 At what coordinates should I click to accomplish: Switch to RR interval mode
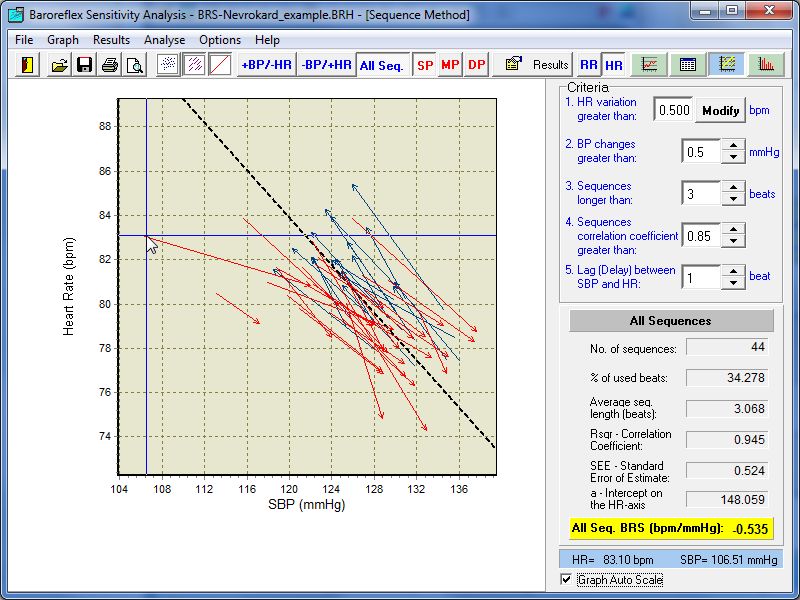pos(589,65)
